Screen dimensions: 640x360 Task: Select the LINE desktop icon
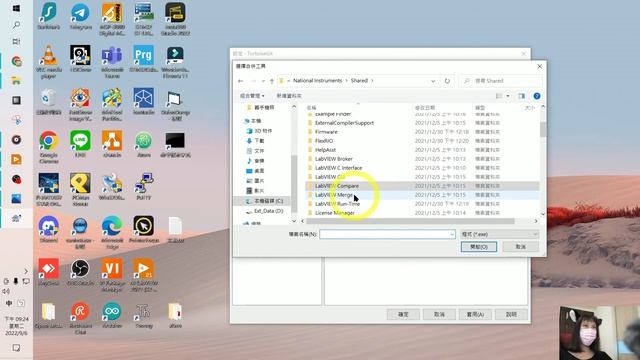80,144
